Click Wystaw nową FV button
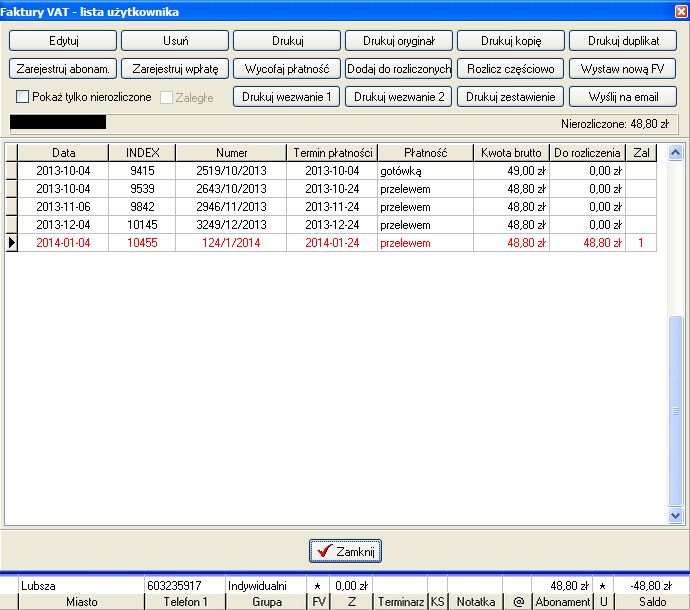The width and height of the screenshot is (690, 610). click(623, 69)
